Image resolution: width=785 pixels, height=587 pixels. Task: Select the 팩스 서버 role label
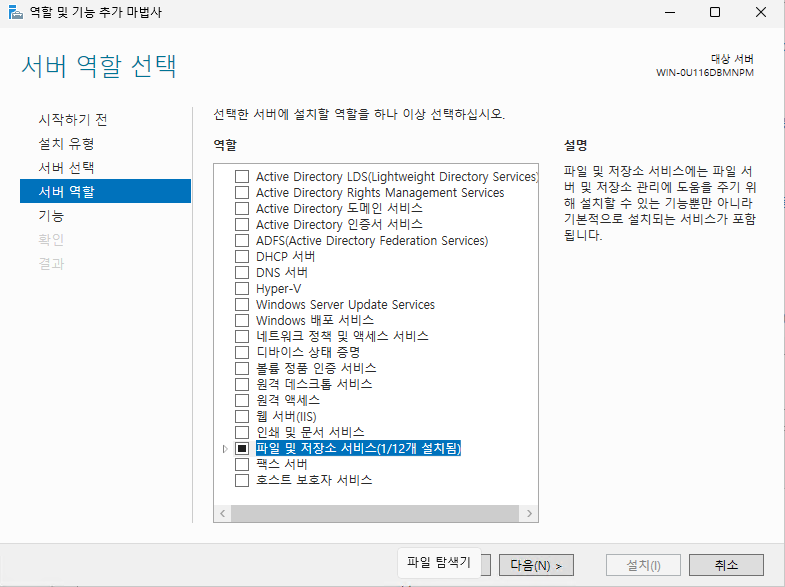coord(281,464)
